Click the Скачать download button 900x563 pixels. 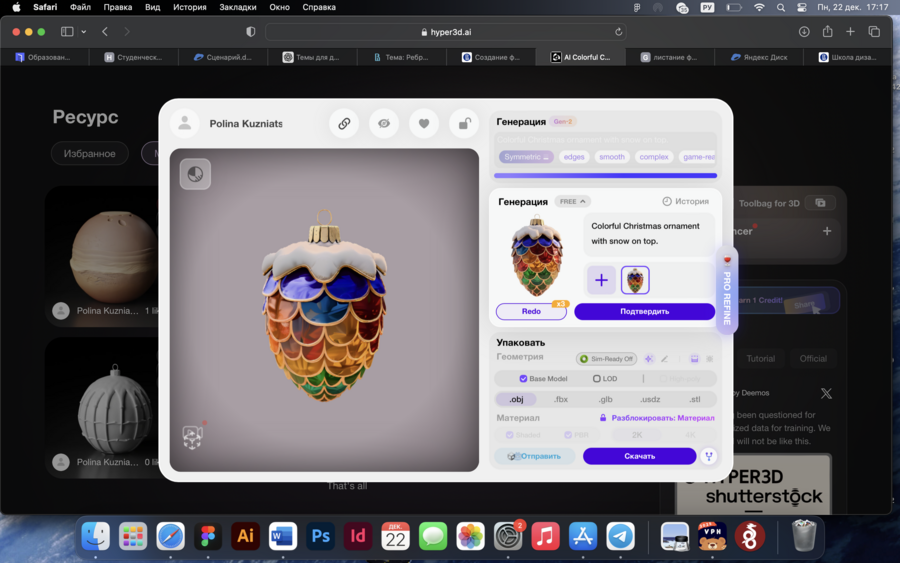639,456
